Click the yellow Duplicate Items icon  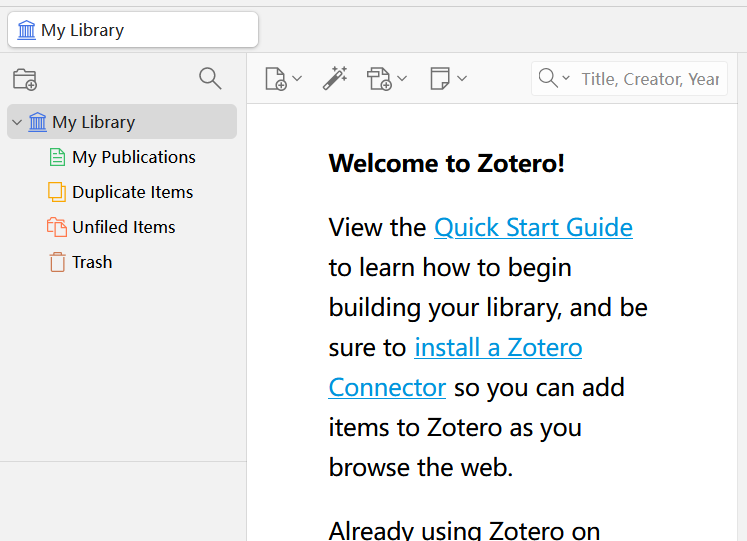pyautogui.click(x=57, y=192)
